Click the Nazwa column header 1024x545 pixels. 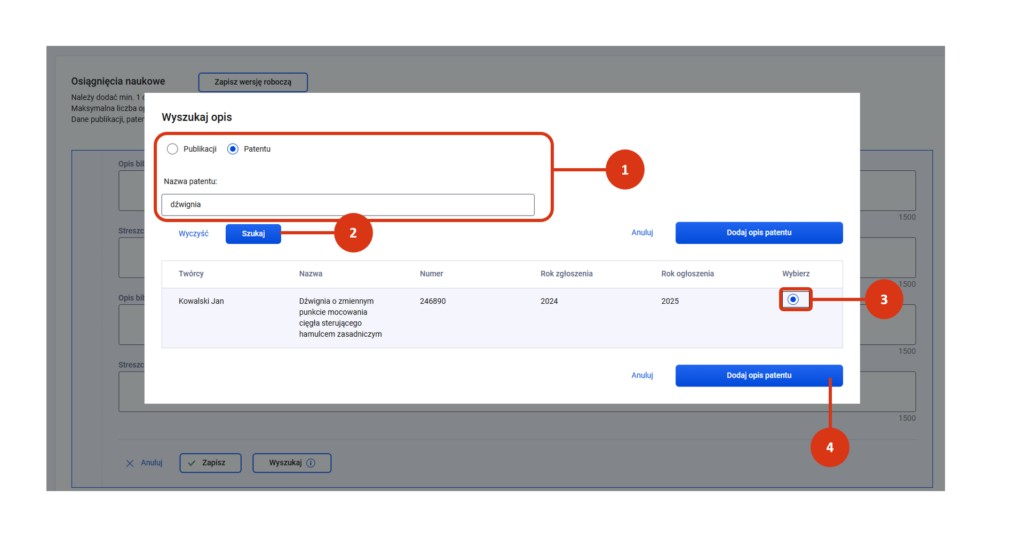point(310,273)
